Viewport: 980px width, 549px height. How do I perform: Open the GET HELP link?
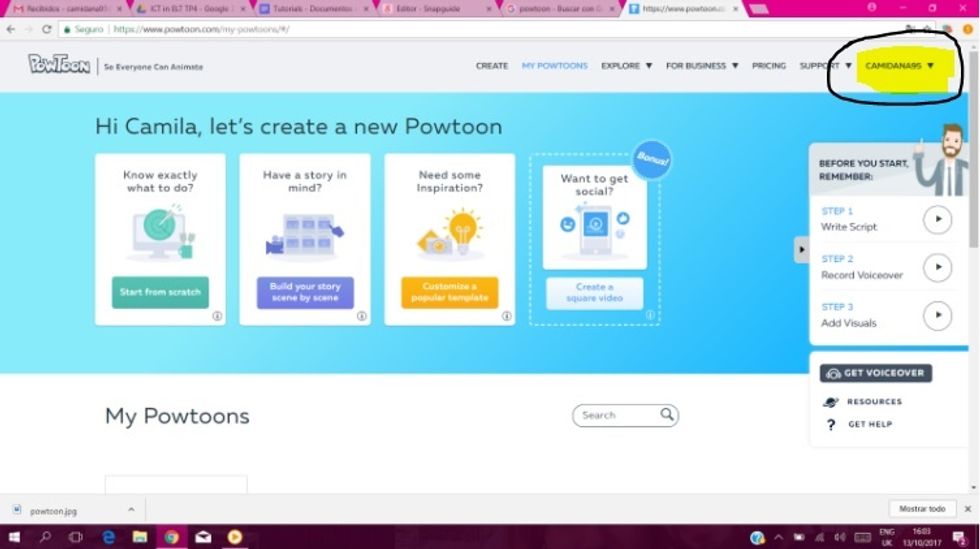(870, 424)
